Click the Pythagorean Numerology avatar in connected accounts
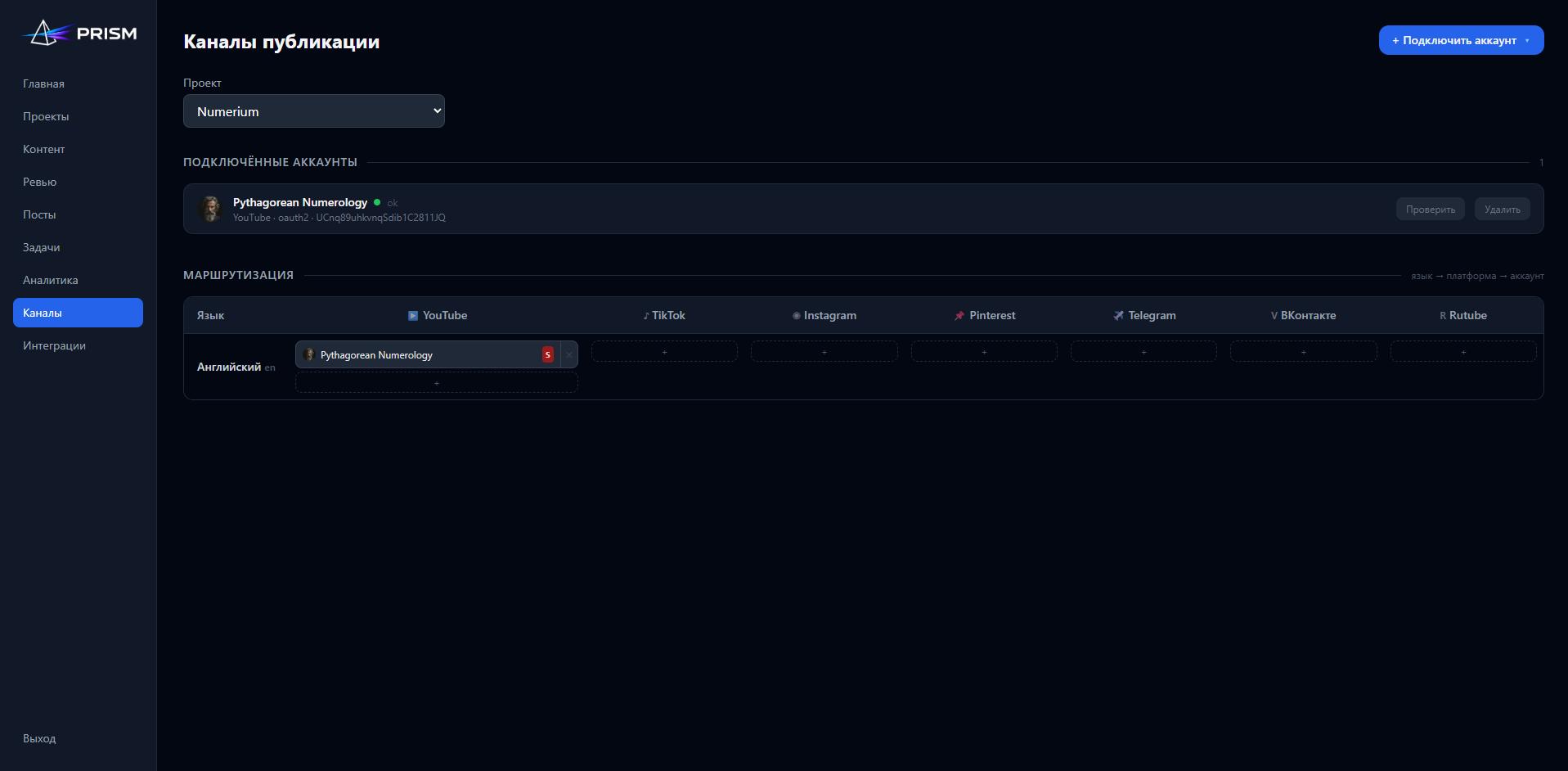The height and width of the screenshot is (771, 1568). tap(211, 209)
